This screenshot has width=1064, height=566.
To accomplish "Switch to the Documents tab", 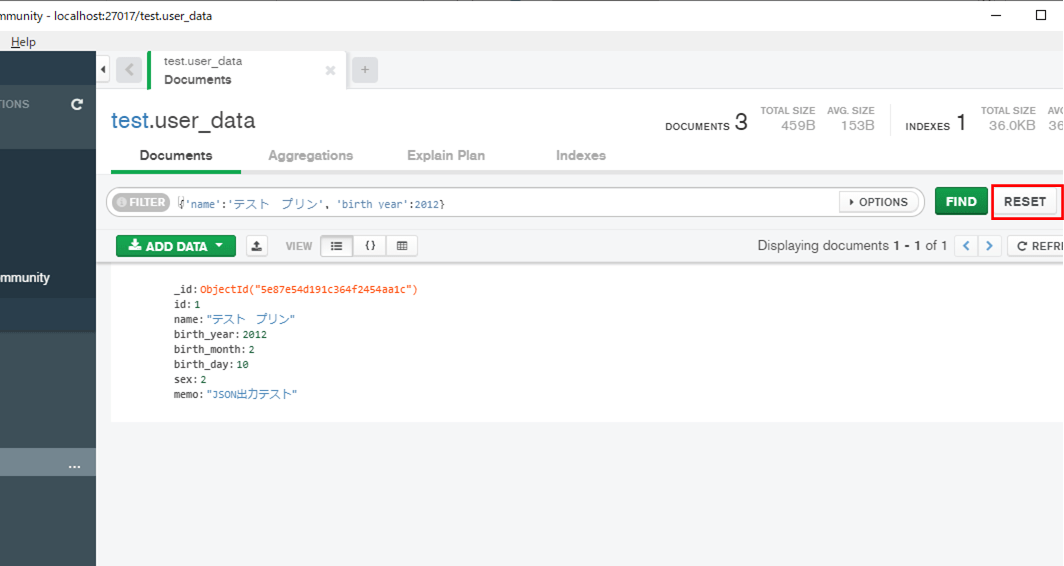I will coord(176,155).
